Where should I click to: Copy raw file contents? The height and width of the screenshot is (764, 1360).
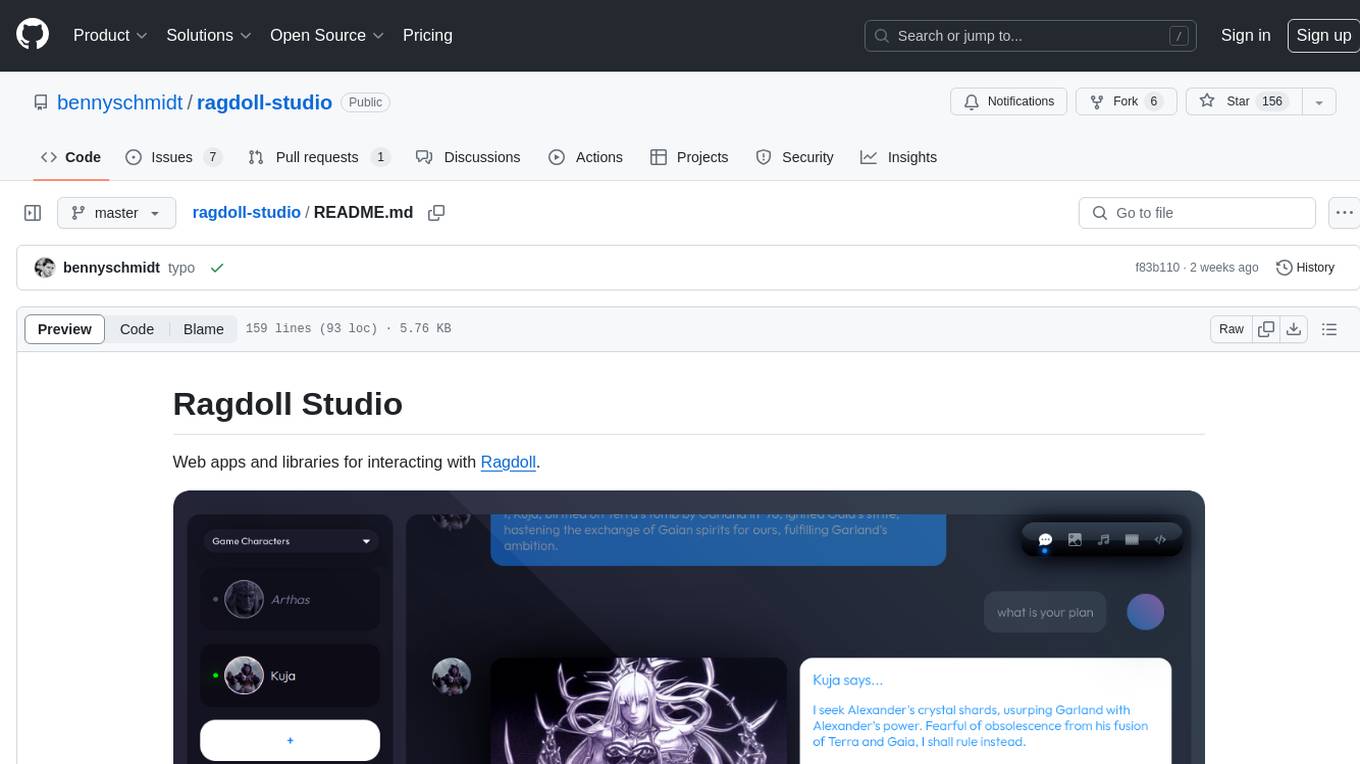pyautogui.click(x=1266, y=329)
